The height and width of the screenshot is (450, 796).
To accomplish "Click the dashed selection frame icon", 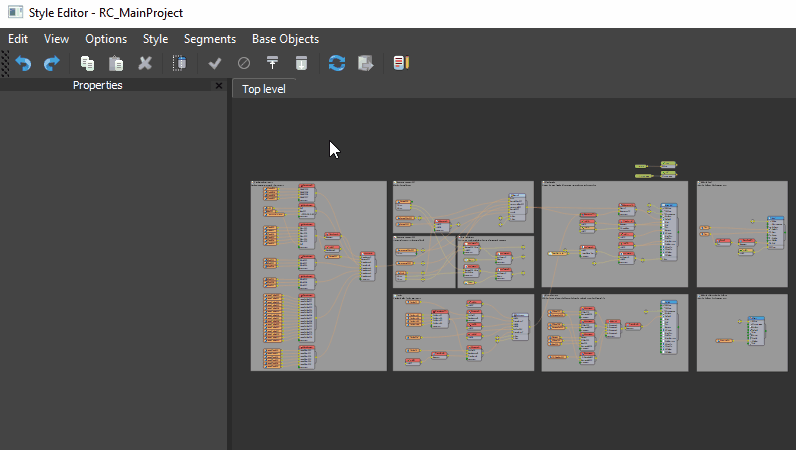I will 180,63.
